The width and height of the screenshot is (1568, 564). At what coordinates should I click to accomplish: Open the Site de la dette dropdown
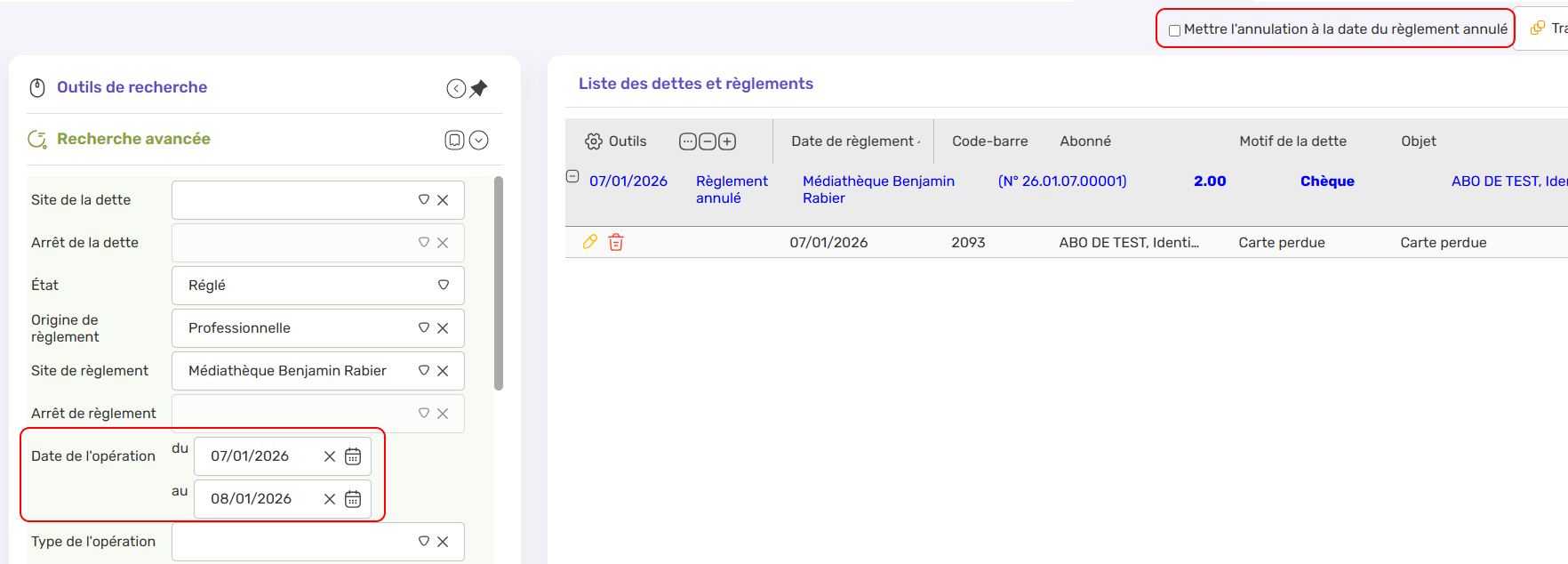(424, 200)
